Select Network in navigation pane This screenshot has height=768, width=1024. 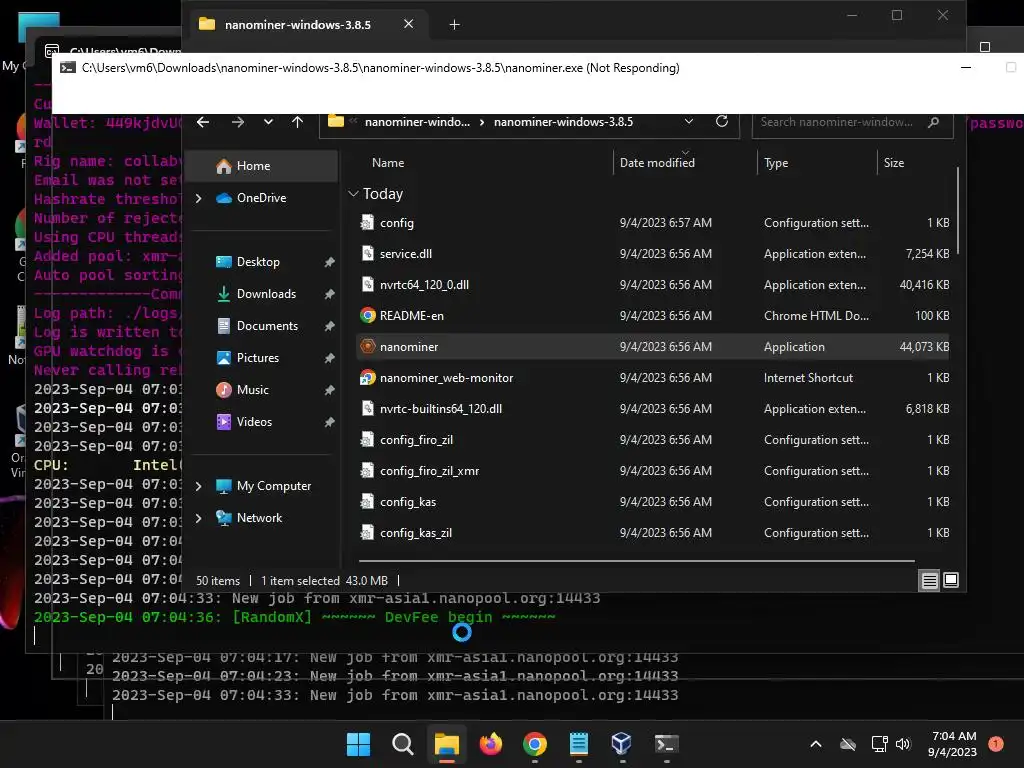coord(259,518)
